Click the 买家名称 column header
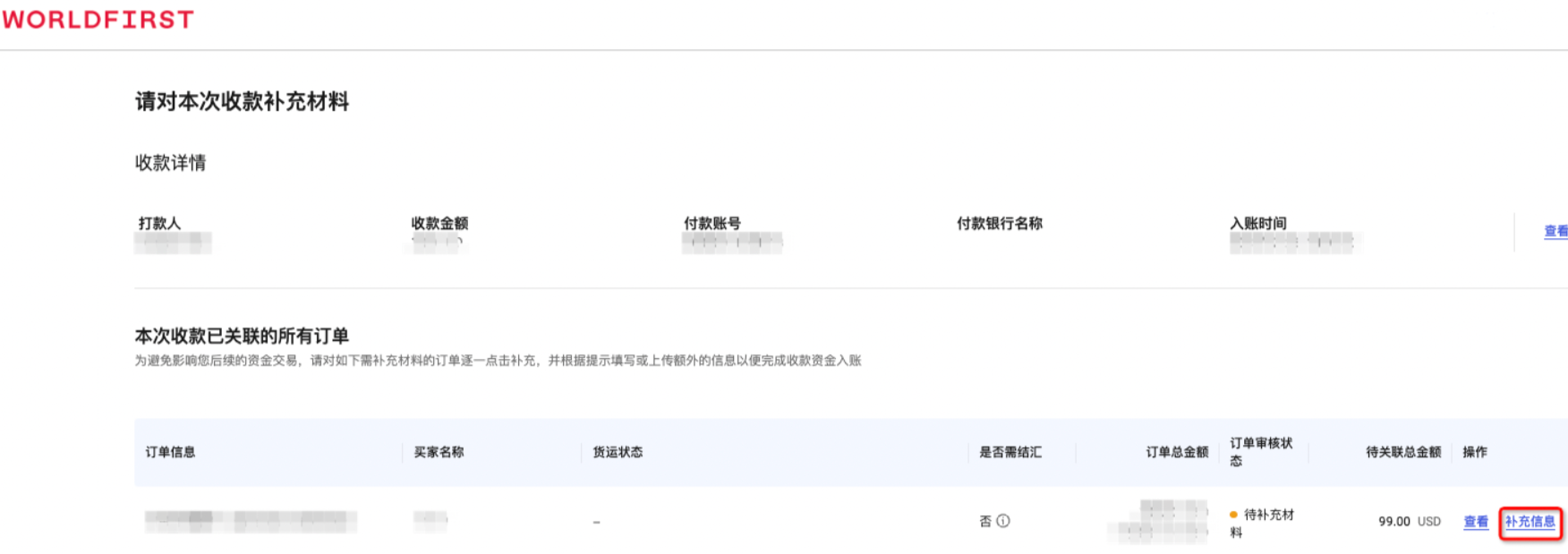1568x554 pixels. coord(439,453)
